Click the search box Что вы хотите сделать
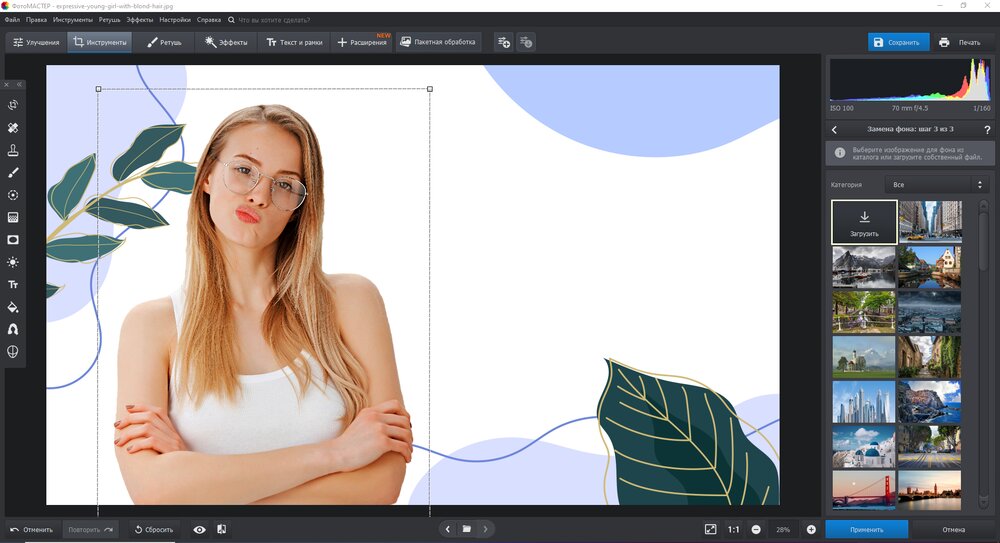The image size is (1000, 543). (274, 20)
